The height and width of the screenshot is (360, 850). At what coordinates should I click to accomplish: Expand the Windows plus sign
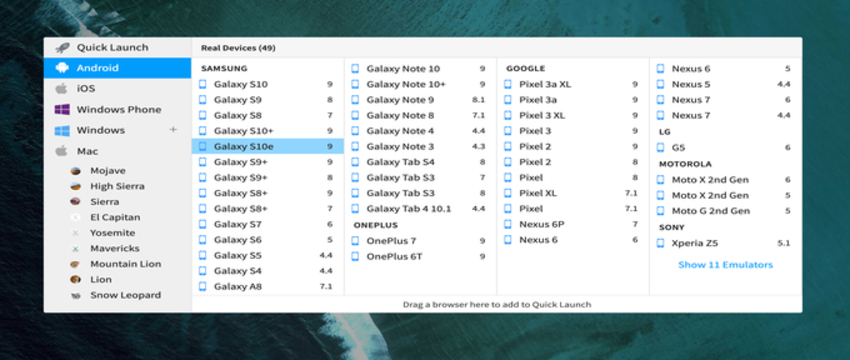pyautogui.click(x=173, y=130)
